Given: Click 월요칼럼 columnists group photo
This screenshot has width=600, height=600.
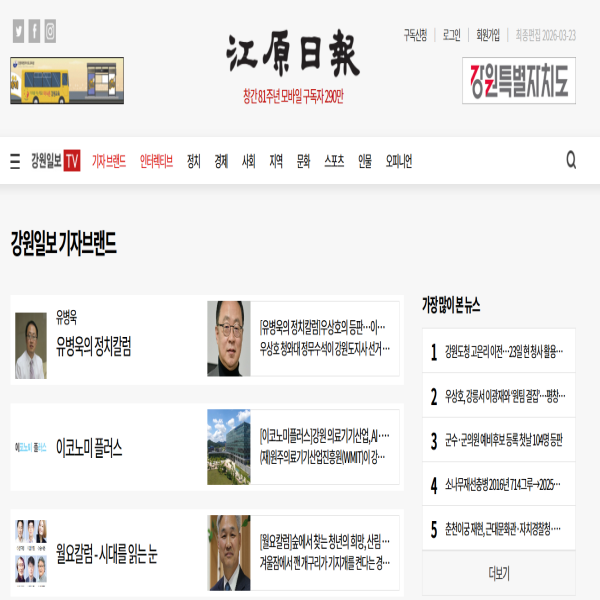Looking at the screenshot, I should pyautogui.click(x=31, y=553).
